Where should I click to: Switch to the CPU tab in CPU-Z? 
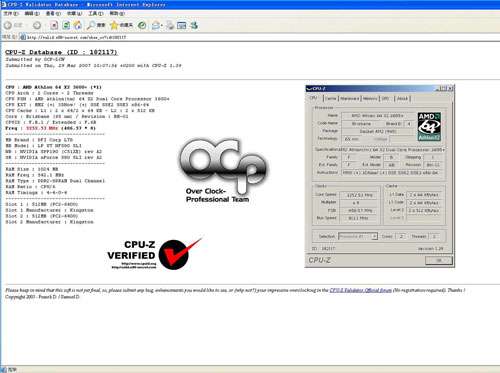click(314, 98)
